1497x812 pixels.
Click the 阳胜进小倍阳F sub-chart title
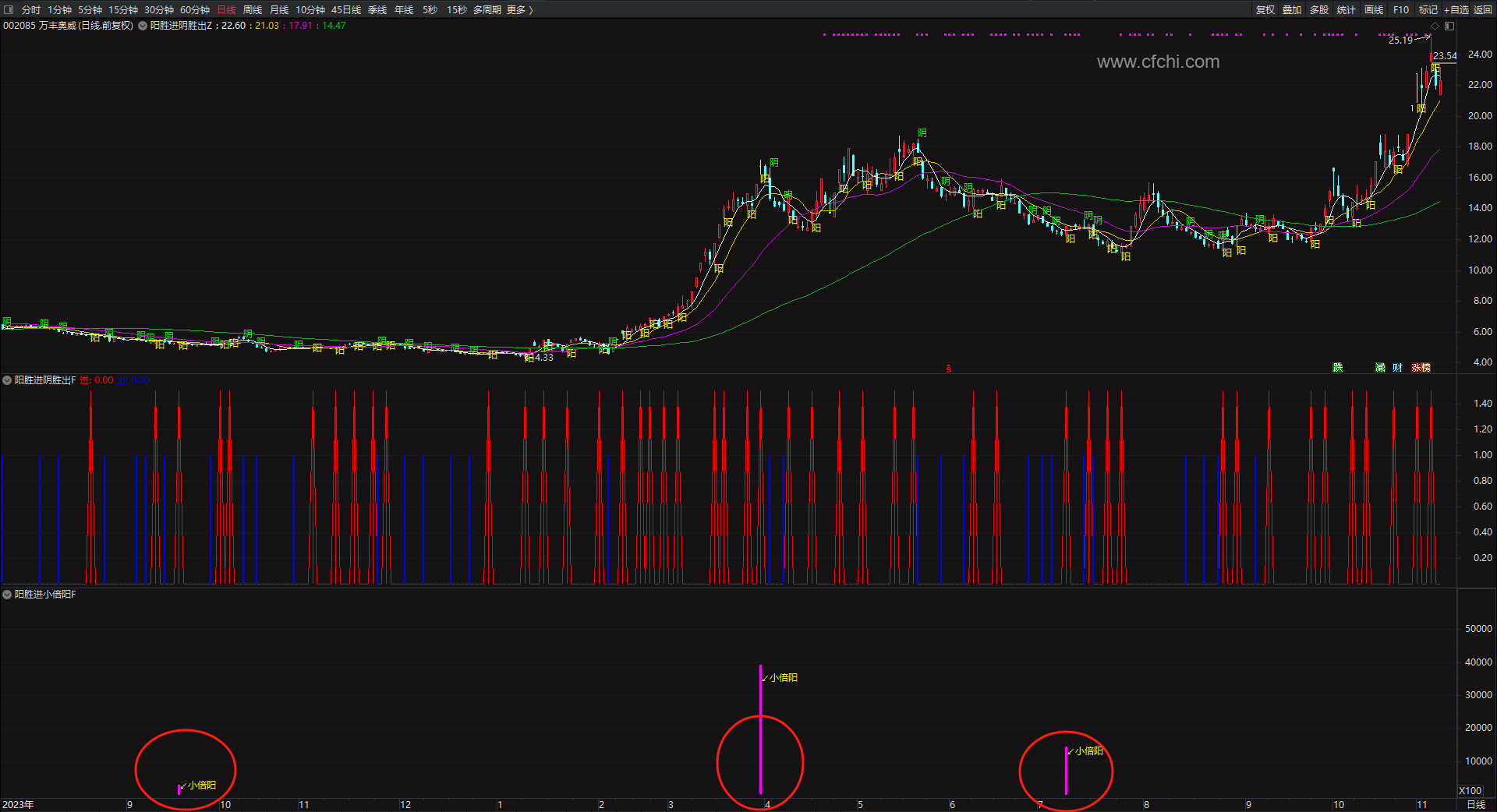coord(45,595)
